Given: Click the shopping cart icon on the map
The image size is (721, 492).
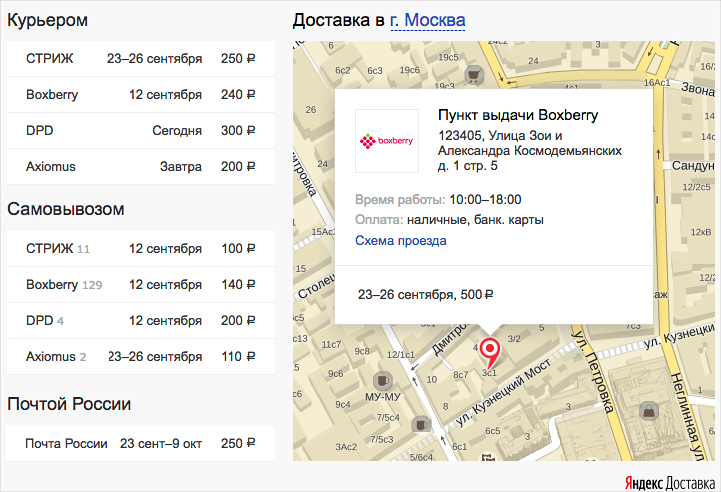Looking at the screenshot, I should tap(474, 74).
